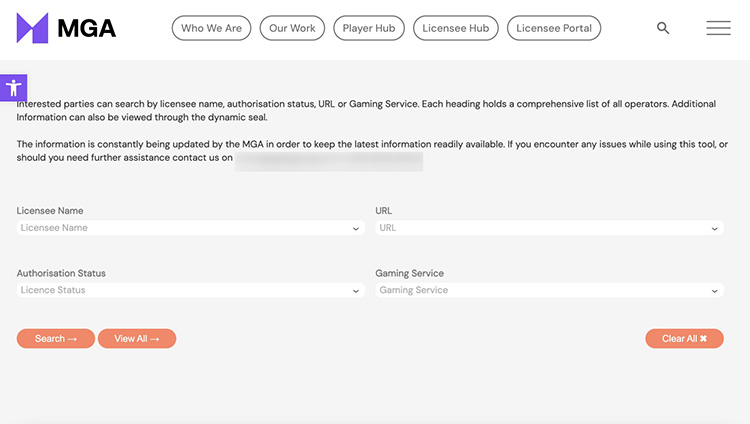Click the MGA logo
Screen dimensions: 750x424
[x=66, y=28]
